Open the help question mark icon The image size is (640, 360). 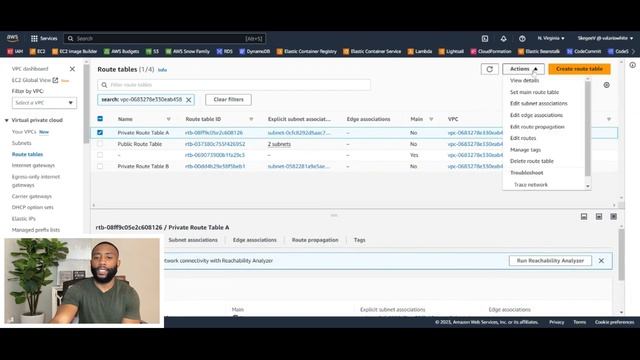tap(522, 38)
